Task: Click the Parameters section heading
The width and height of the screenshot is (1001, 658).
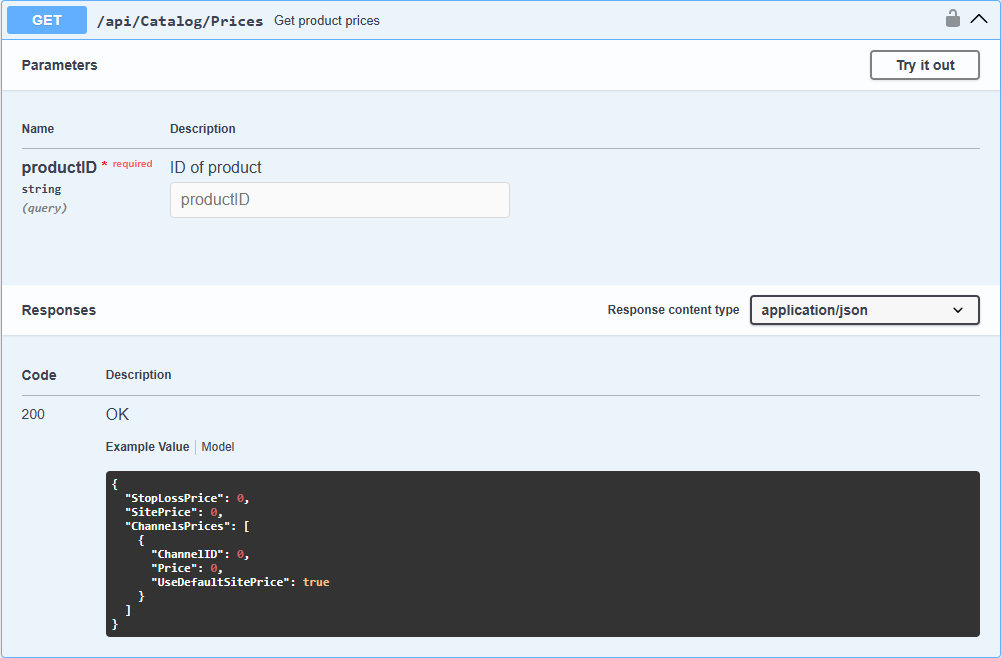Action: tap(60, 65)
